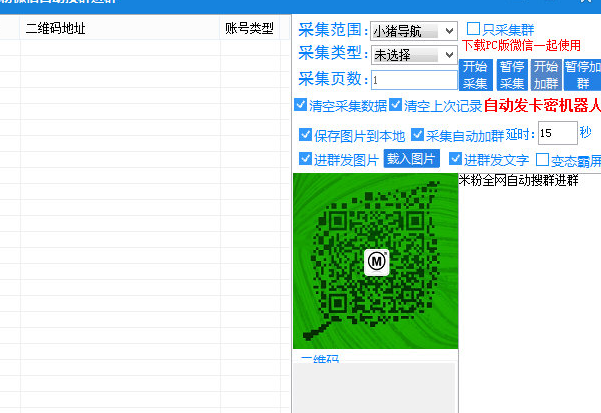The image size is (601, 413).
Task: Click the 米粉全网自动搜群进群 text box
Action: click(530, 293)
